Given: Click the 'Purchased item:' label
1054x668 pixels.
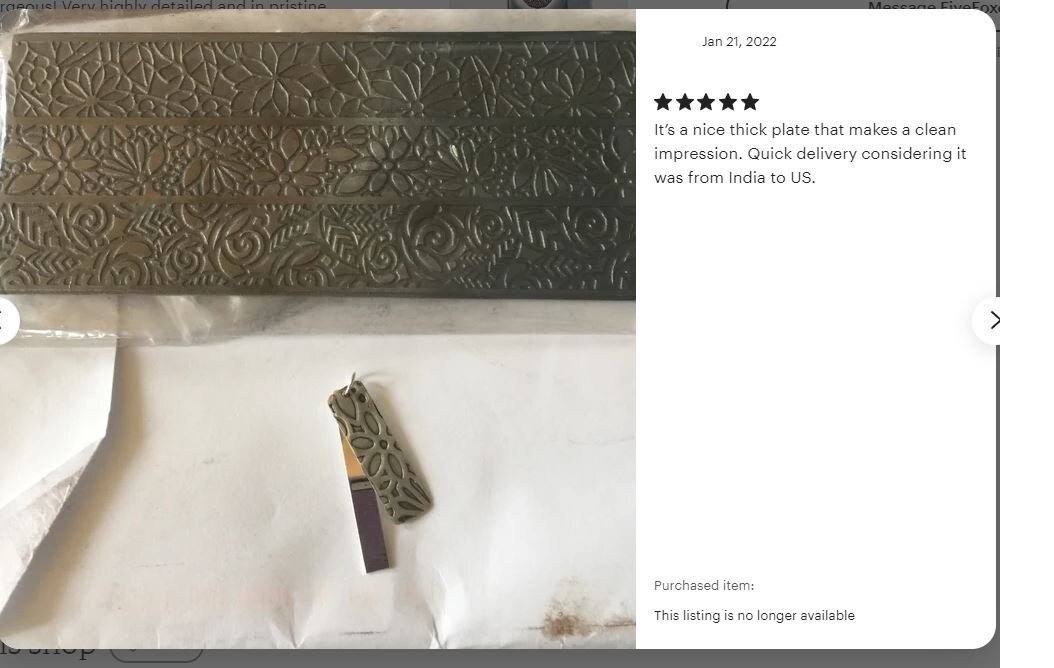Looking at the screenshot, I should 704,585.
